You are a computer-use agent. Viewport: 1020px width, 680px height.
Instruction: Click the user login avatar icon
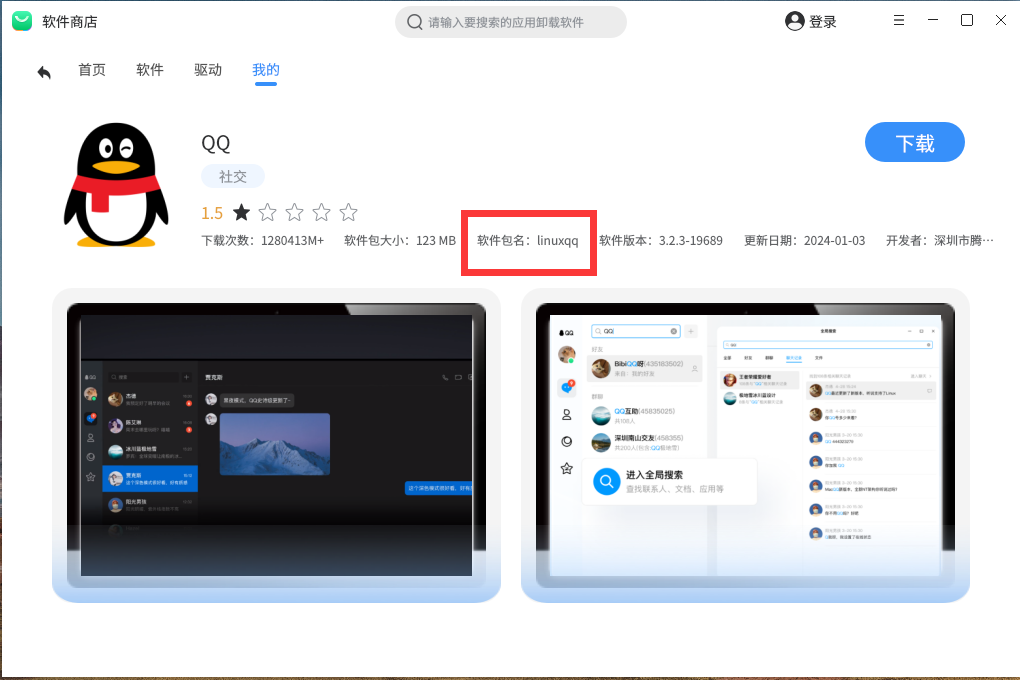pyautogui.click(x=795, y=21)
